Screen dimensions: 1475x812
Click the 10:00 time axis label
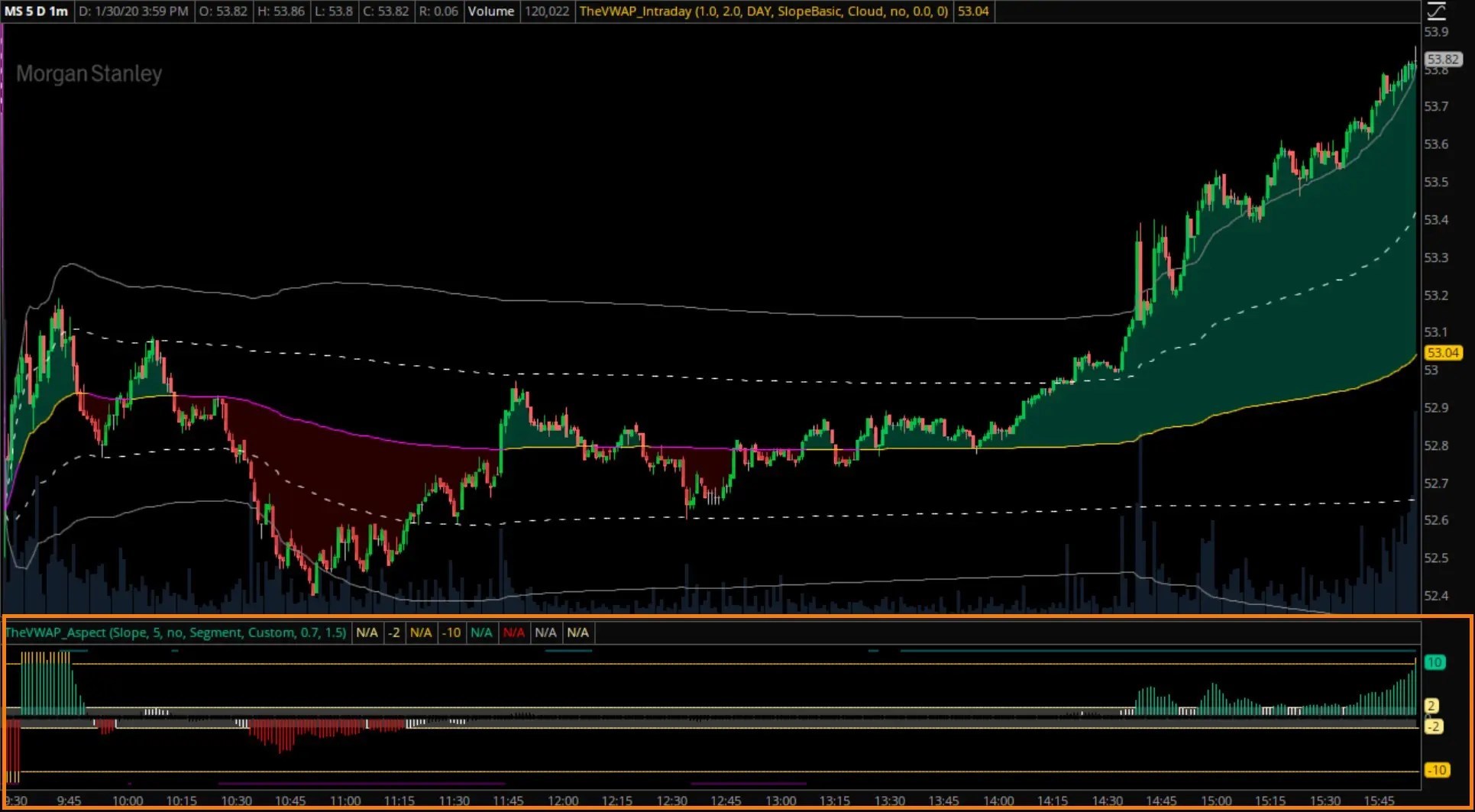pos(127,801)
